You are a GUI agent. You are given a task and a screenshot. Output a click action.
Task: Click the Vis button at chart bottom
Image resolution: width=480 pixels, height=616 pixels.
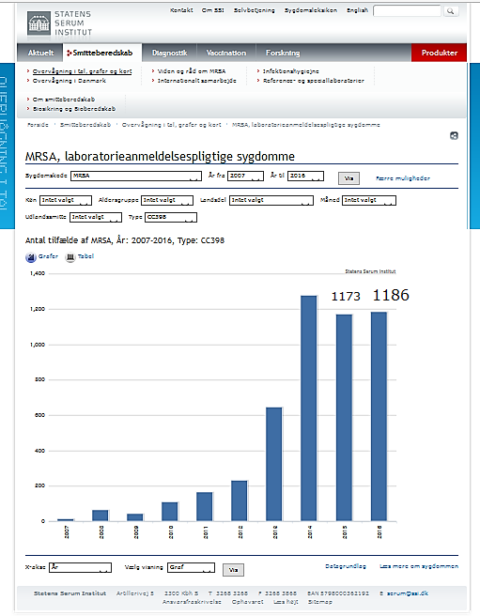point(233,570)
